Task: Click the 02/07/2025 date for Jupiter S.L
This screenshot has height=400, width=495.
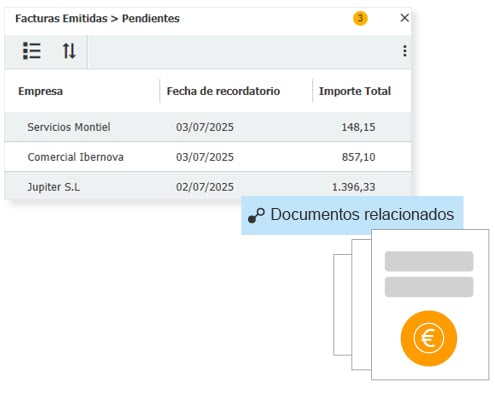Action: (205, 187)
